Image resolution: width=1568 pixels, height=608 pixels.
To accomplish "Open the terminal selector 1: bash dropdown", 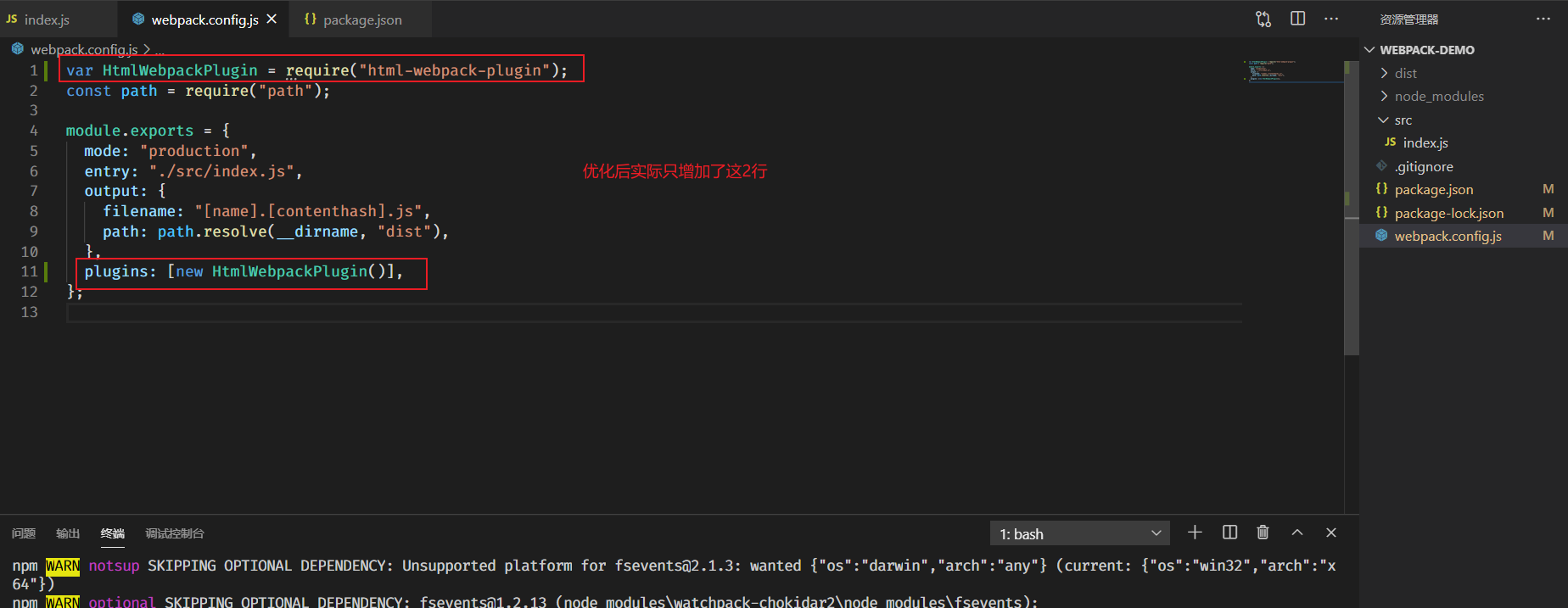I will click(x=1079, y=533).
